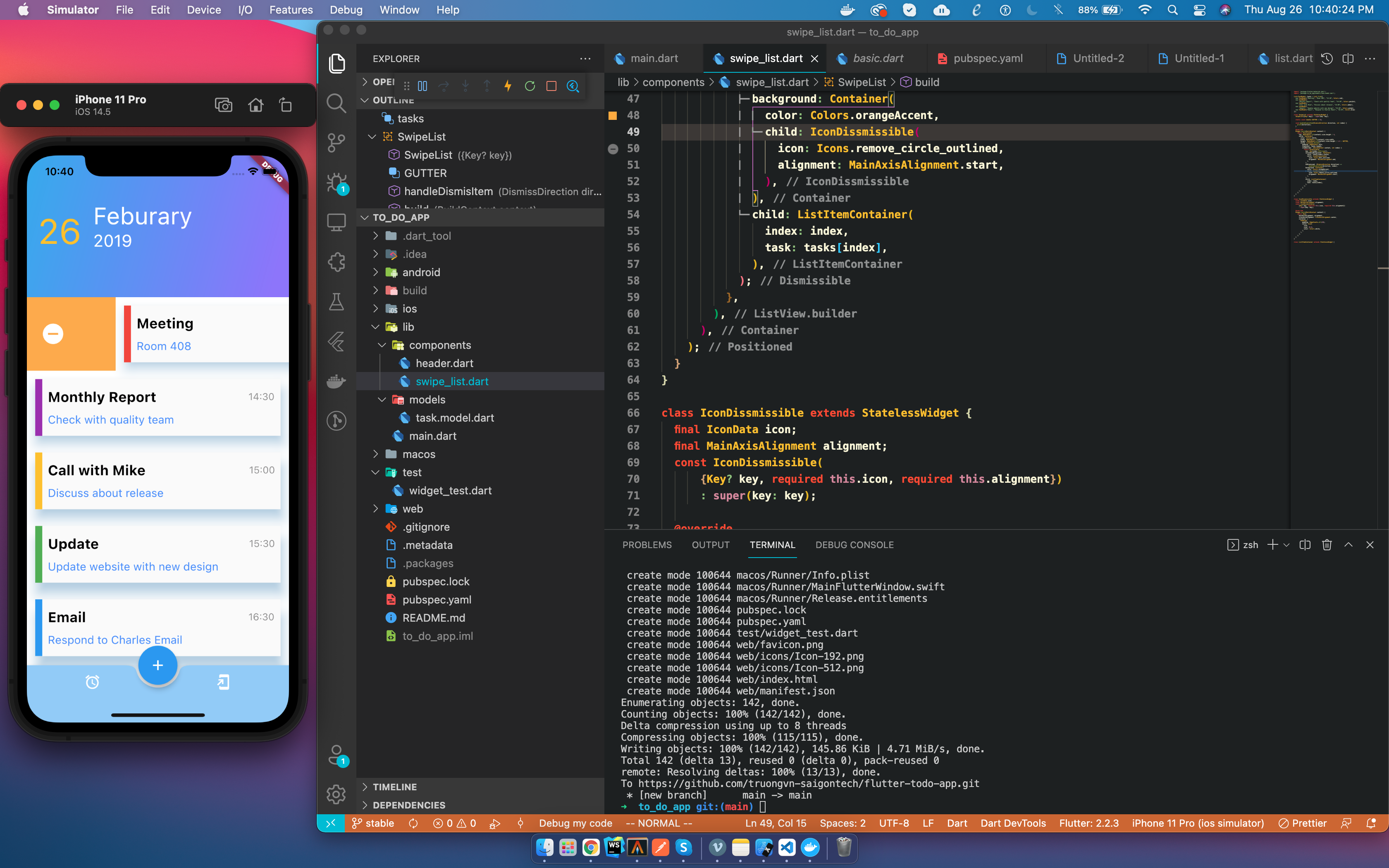Tap the Monthly Report task card
The height and width of the screenshot is (868, 1389).
[158, 407]
